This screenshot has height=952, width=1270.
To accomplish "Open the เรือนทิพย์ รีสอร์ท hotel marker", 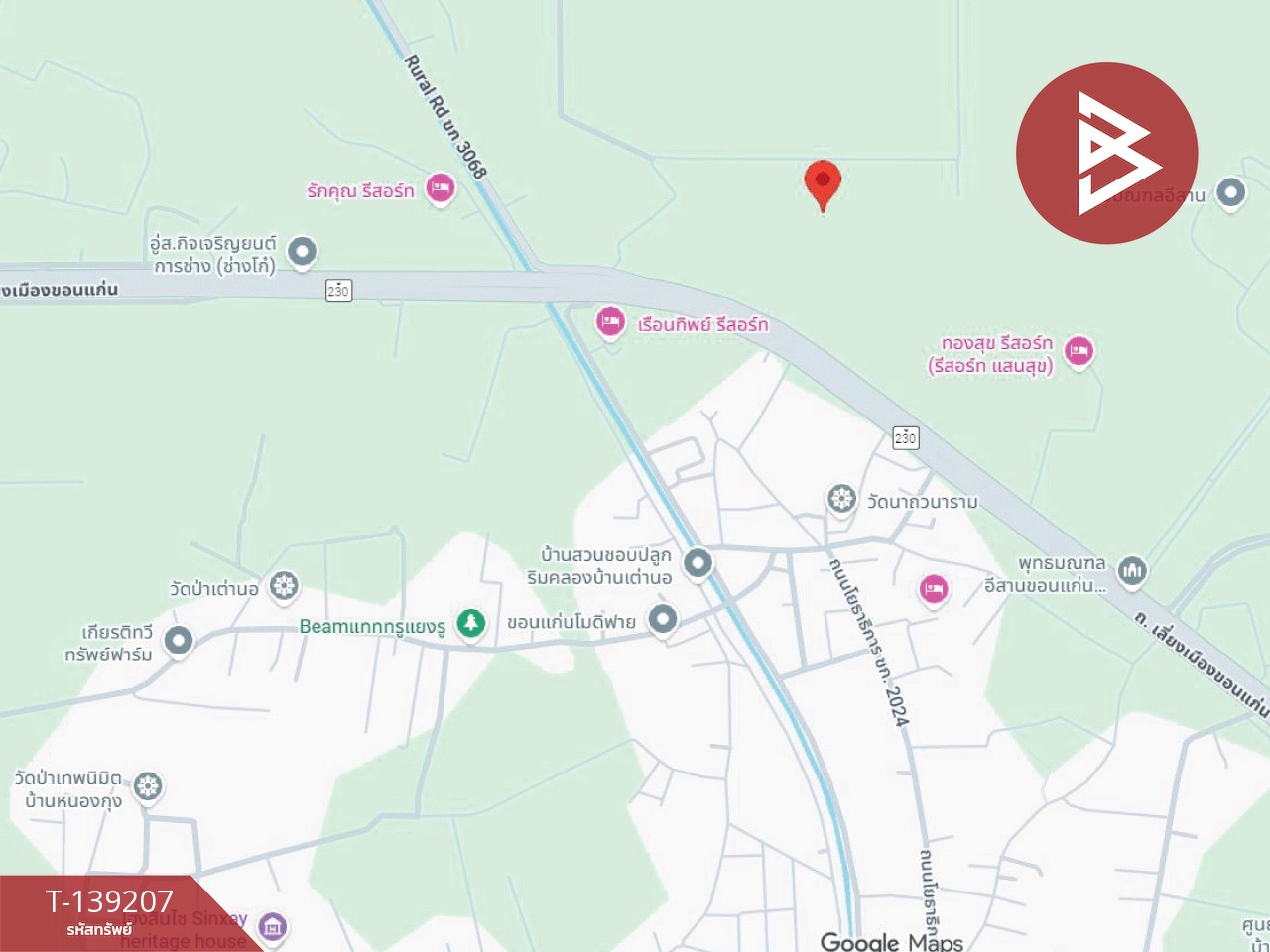I will (610, 322).
